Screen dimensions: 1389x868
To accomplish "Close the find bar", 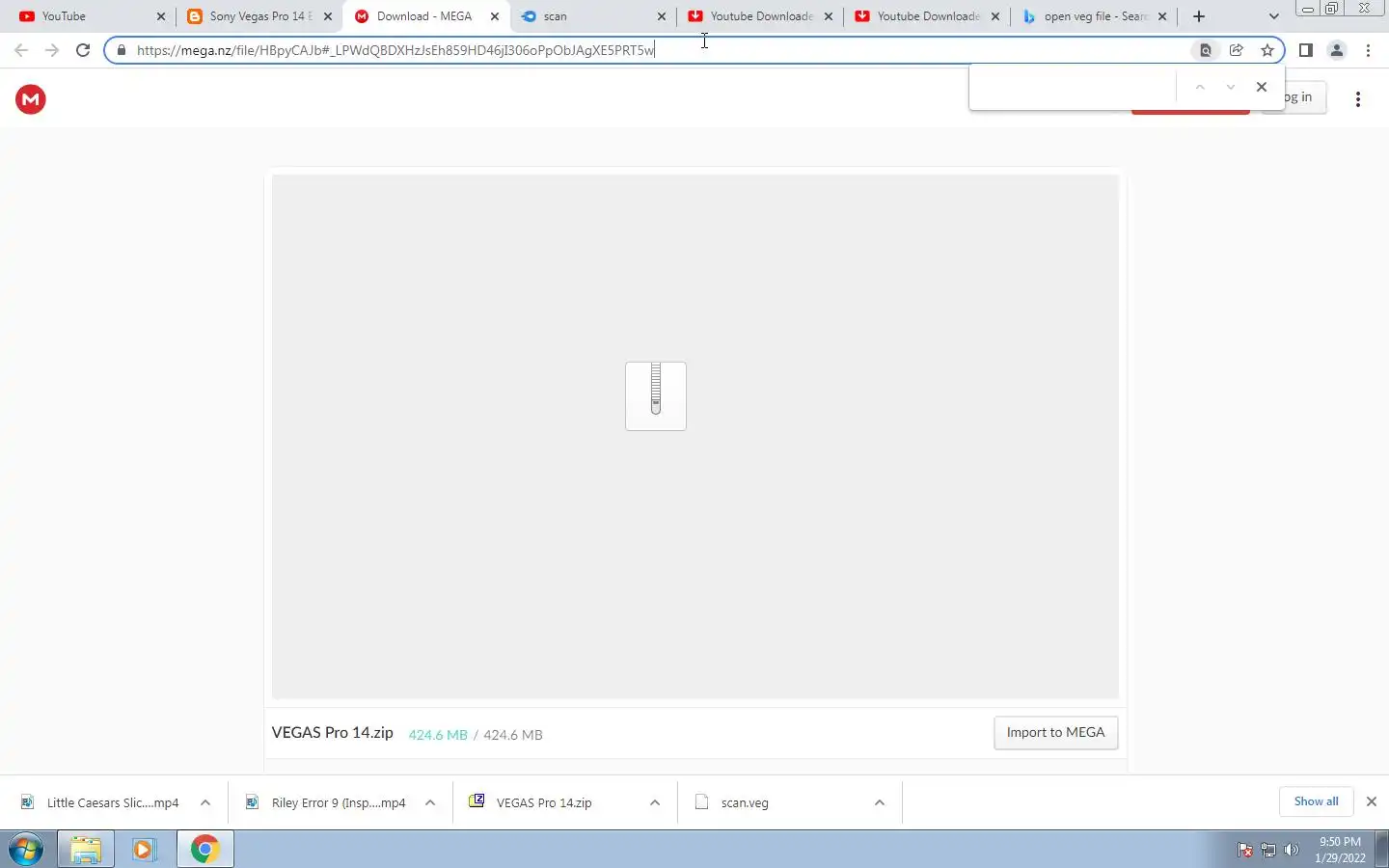I will pyautogui.click(x=1262, y=87).
